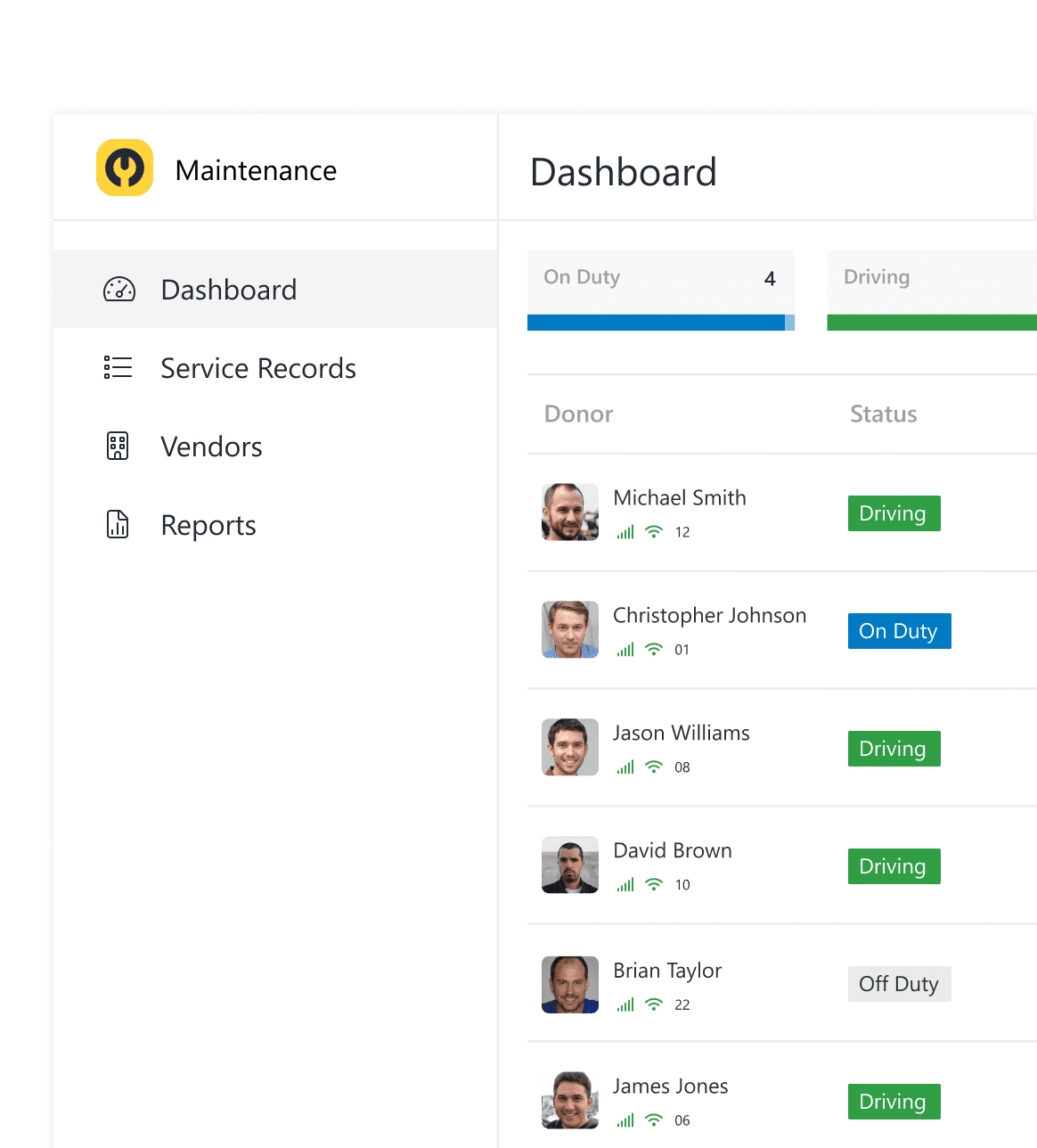Open the Reports document icon
1037x1148 pixels.
pos(118,525)
